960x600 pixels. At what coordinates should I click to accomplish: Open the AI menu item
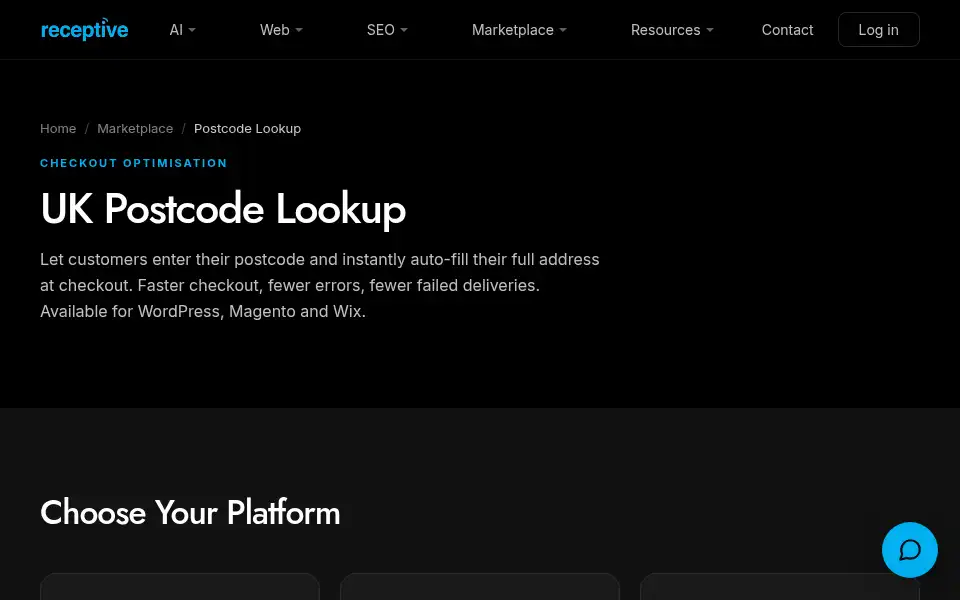click(x=176, y=30)
